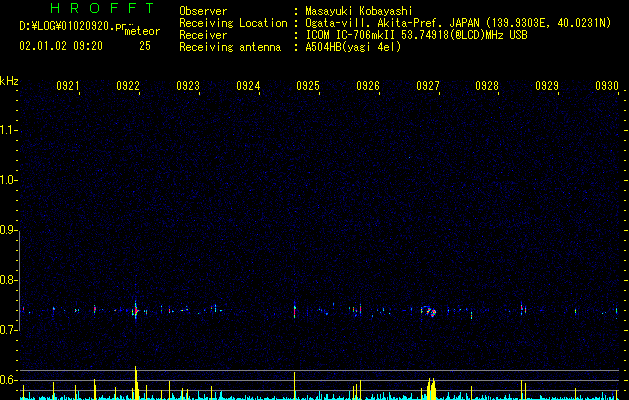629x400 pixels.
Task: Select antenna value A504HB(yagi 4el)
Action: click(x=353, y=47)
